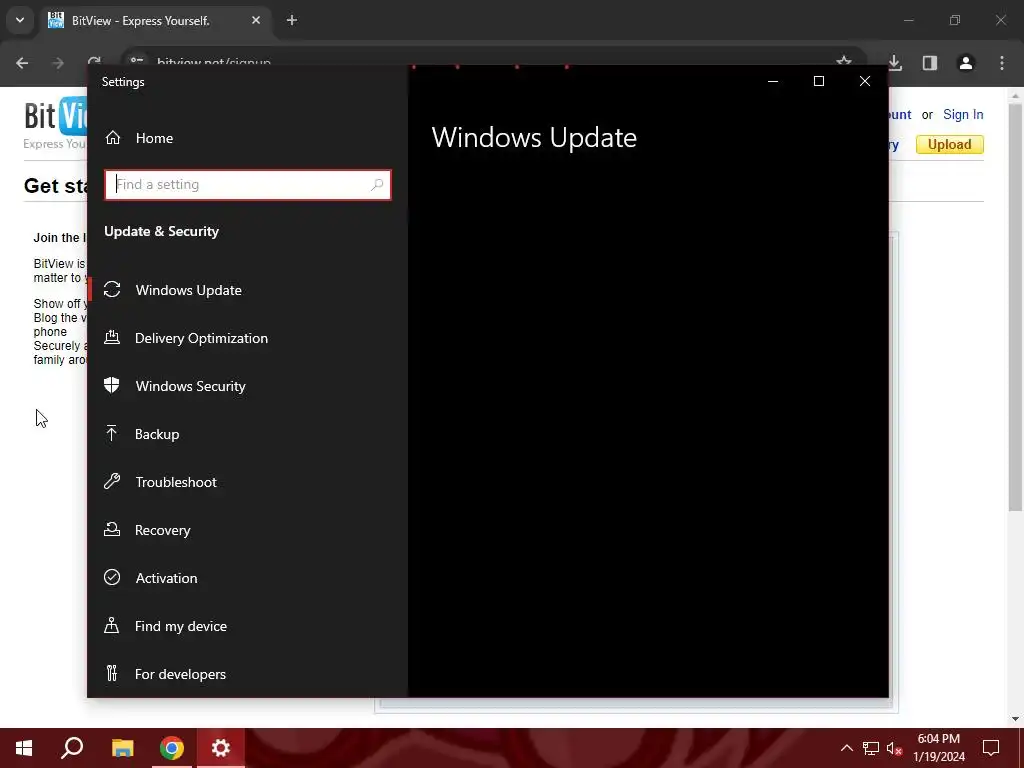Click the yellow Upload button on BitView

coord(950,144)
